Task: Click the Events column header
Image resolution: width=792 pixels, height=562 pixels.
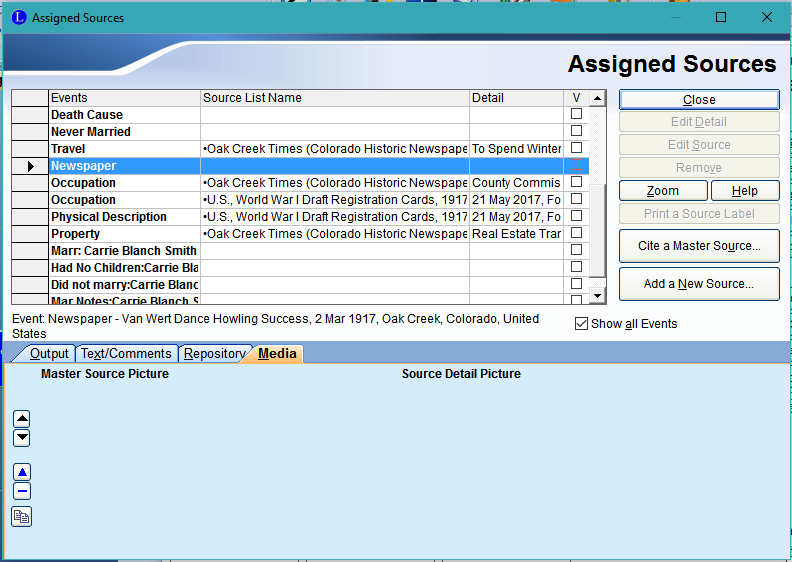Action: [124, 98]
